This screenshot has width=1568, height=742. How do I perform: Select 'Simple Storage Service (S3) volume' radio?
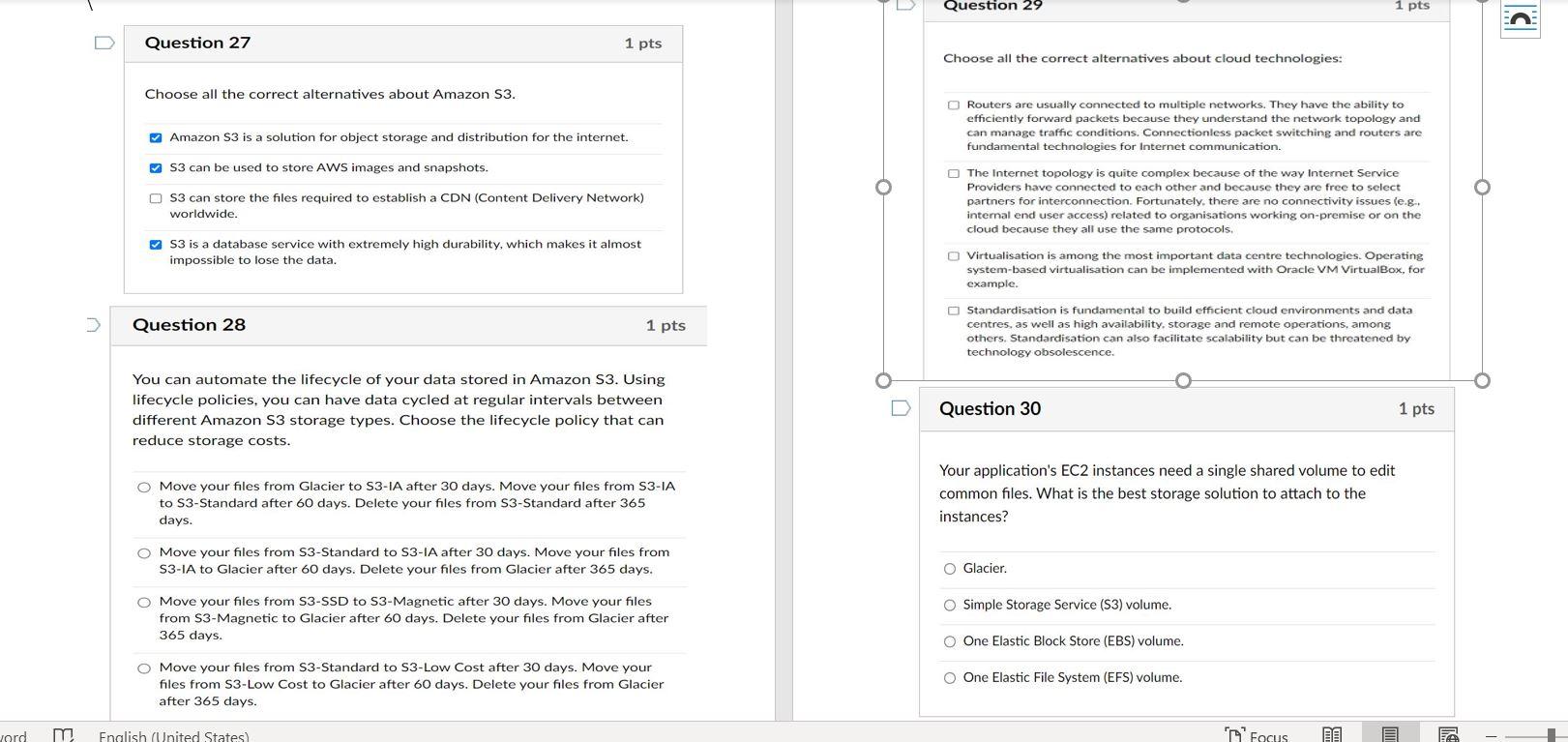pyautogui.click(x=950, y=606)
